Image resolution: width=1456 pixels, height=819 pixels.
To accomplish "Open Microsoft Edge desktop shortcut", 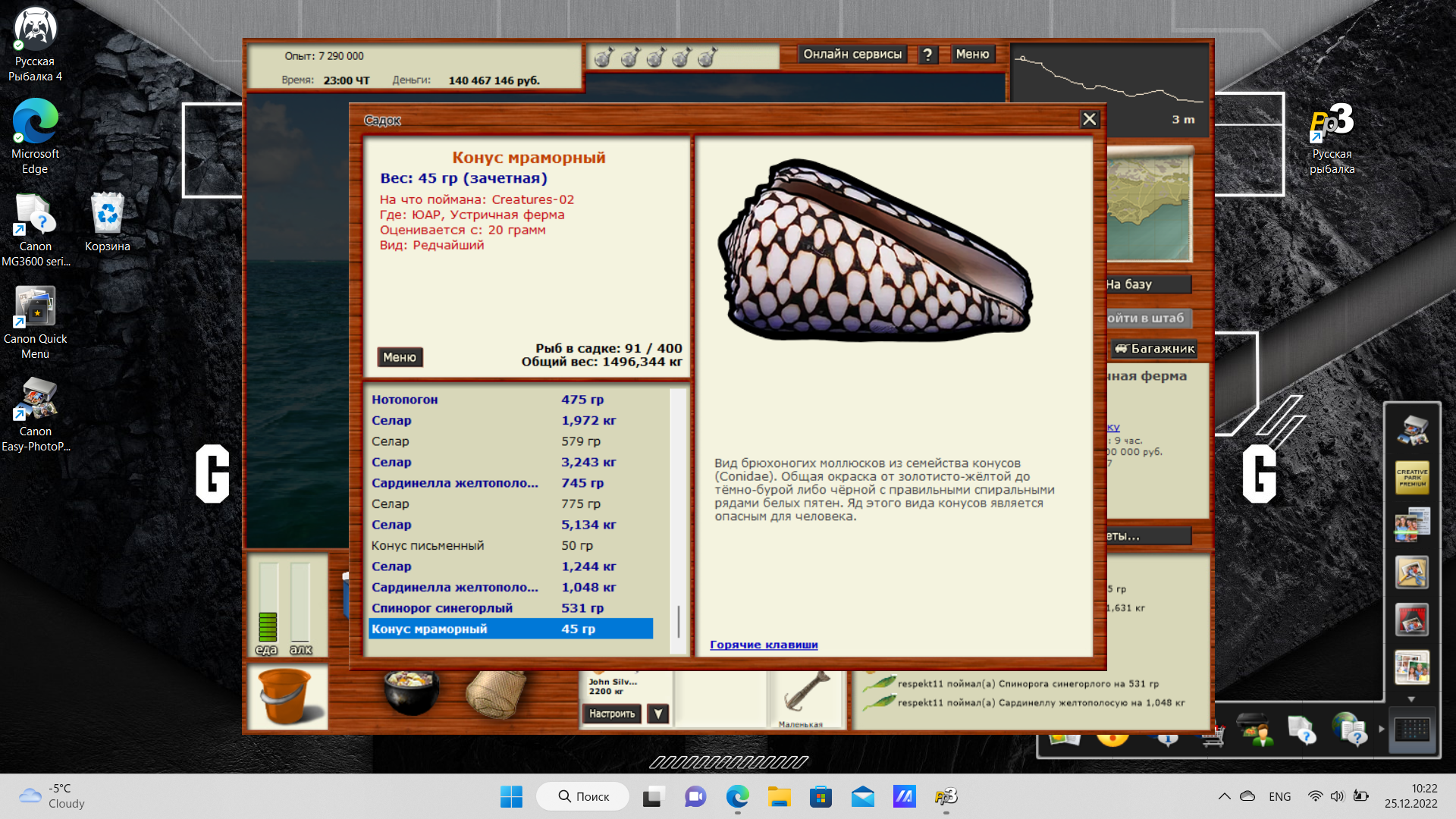I will (35, 138).
